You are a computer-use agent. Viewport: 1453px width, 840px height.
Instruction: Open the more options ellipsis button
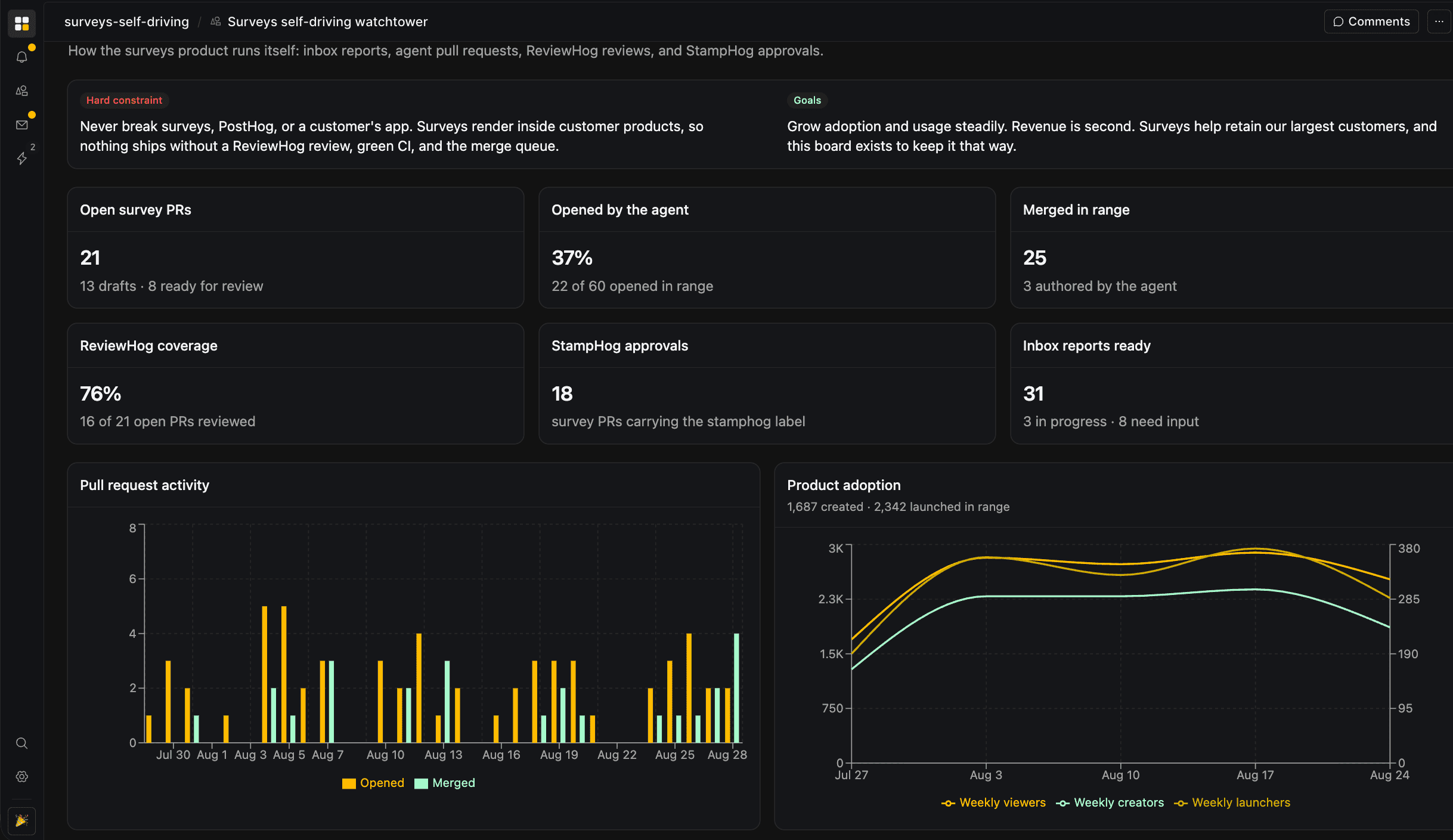click(x=1439, y=21)
